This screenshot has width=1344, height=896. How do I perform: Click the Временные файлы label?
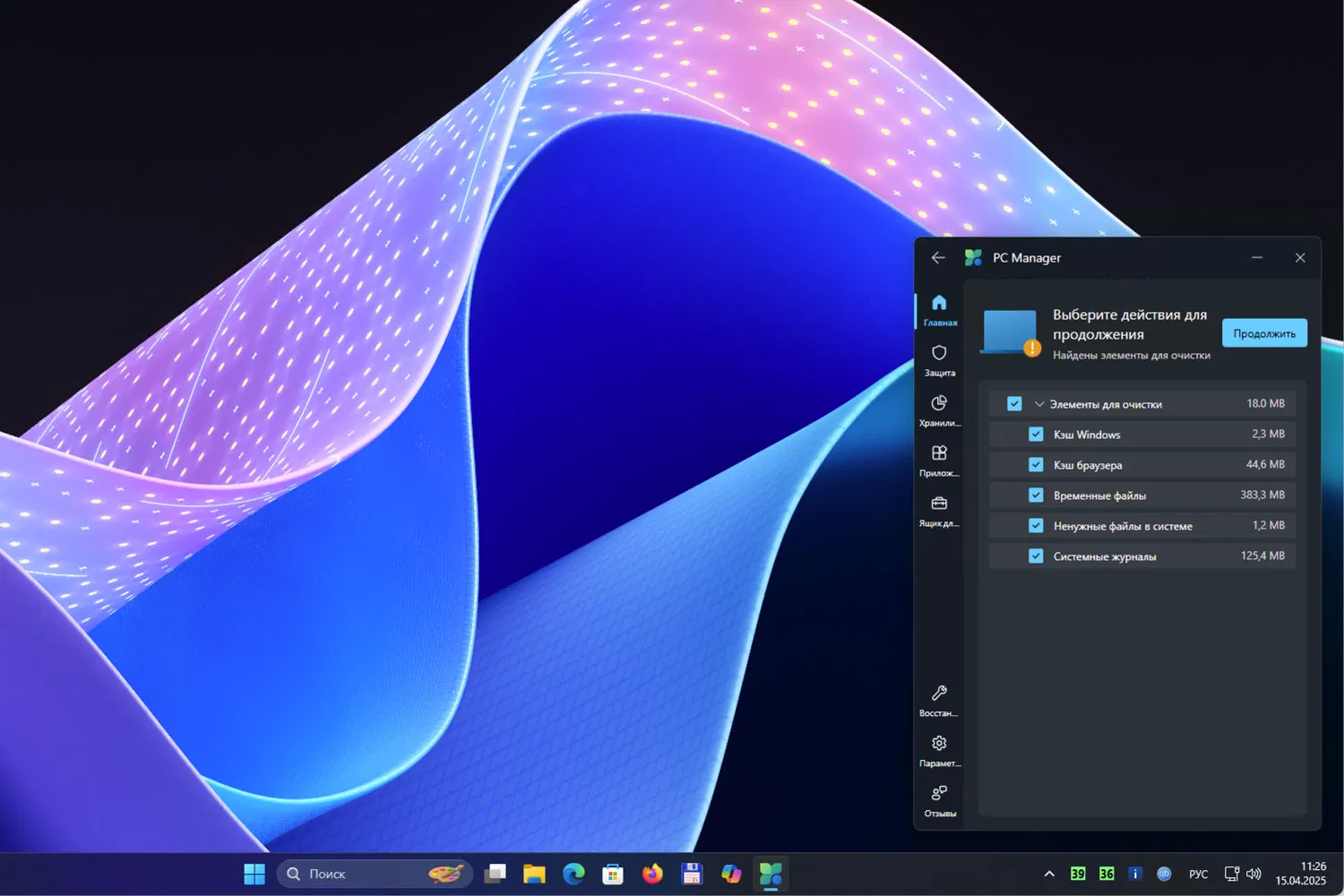[1099, 495]
